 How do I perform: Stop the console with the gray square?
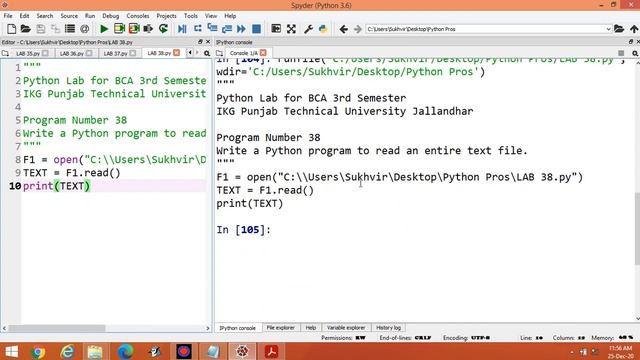pos(621,53)
